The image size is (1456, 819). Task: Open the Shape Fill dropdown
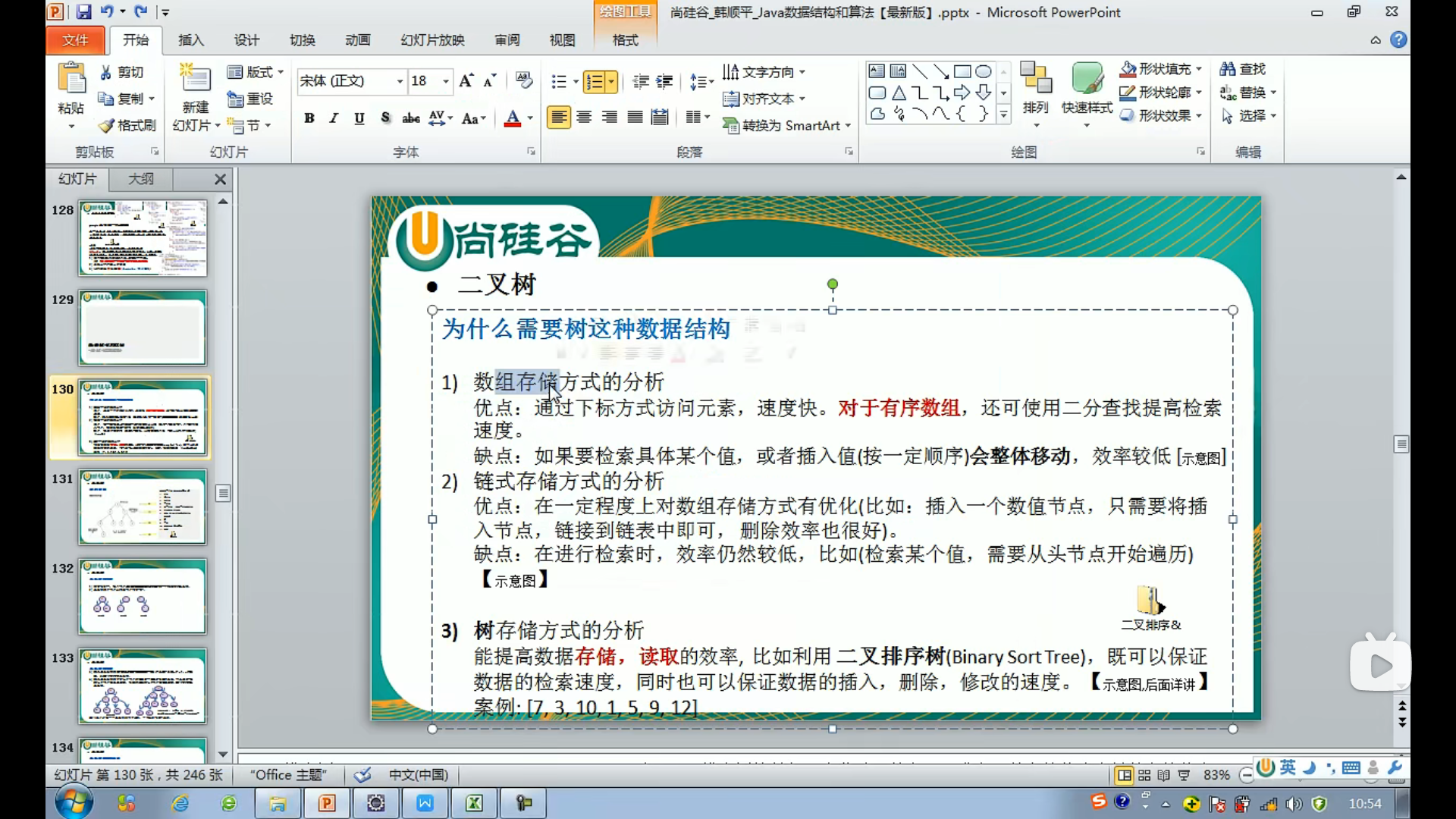[x=1199, y=69]
